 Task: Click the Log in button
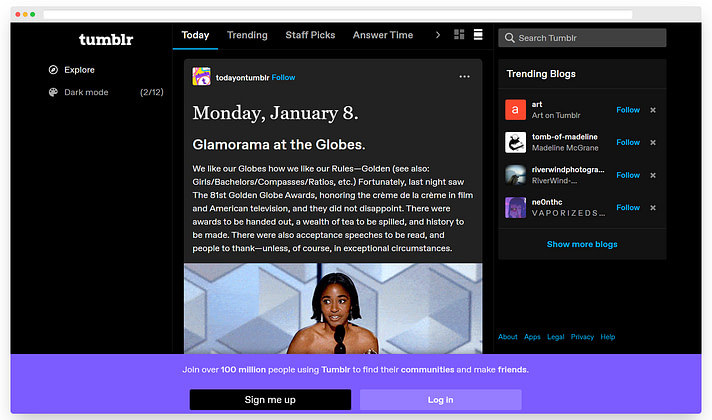(x=440, y=400)
